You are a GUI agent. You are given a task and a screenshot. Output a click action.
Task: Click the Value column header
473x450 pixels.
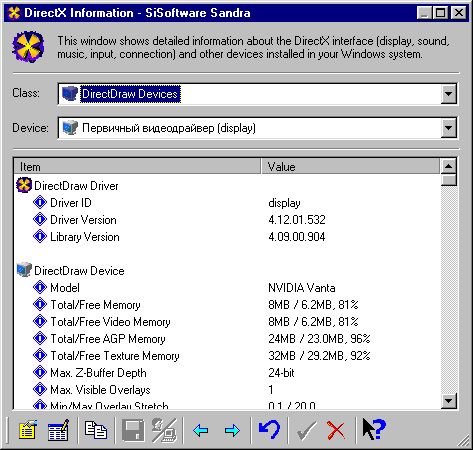tap(350, 166)
